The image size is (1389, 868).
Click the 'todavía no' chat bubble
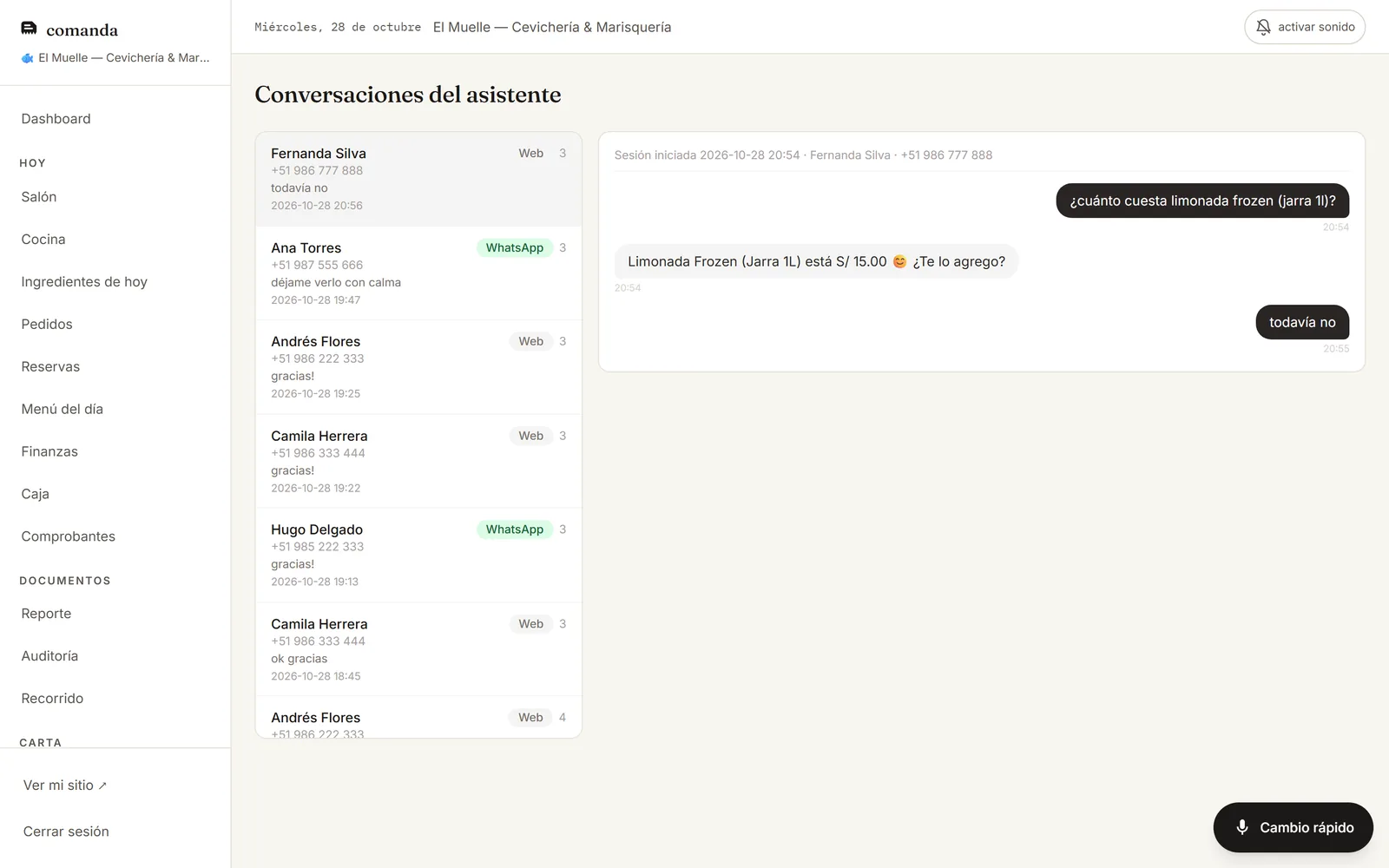pos(1302,323)
